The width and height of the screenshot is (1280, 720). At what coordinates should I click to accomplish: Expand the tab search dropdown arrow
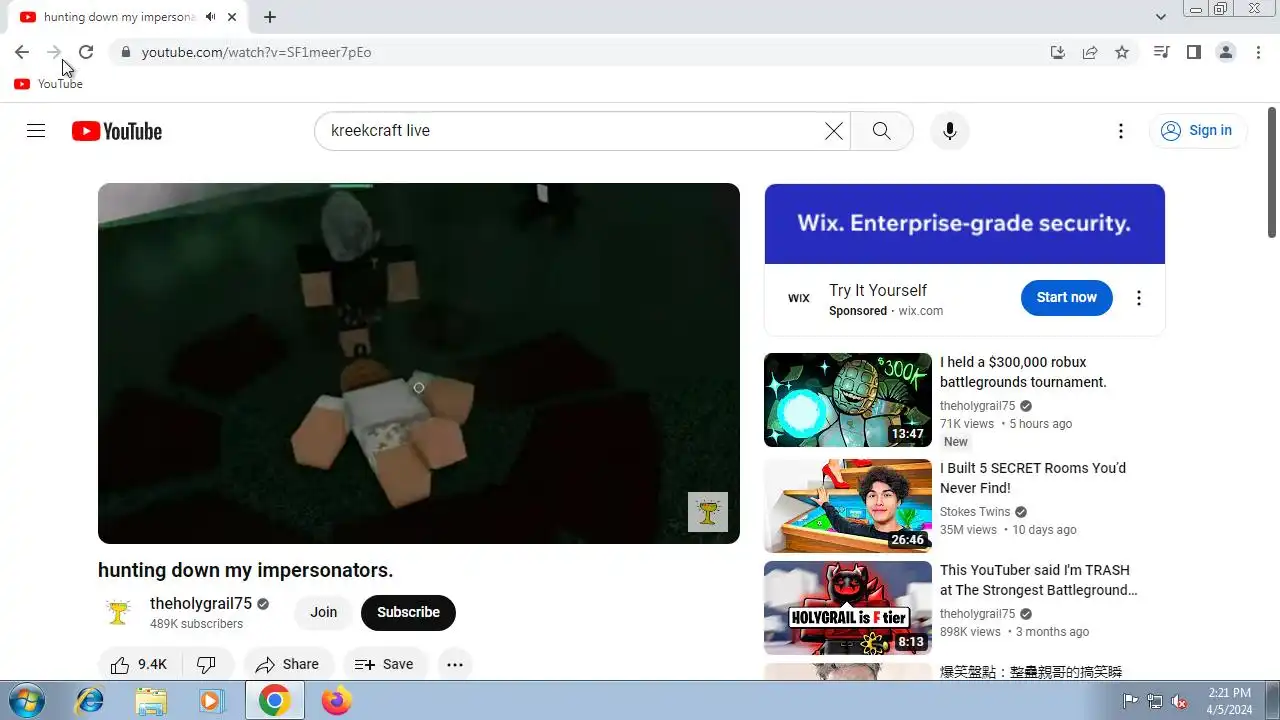click(1160, 17)
